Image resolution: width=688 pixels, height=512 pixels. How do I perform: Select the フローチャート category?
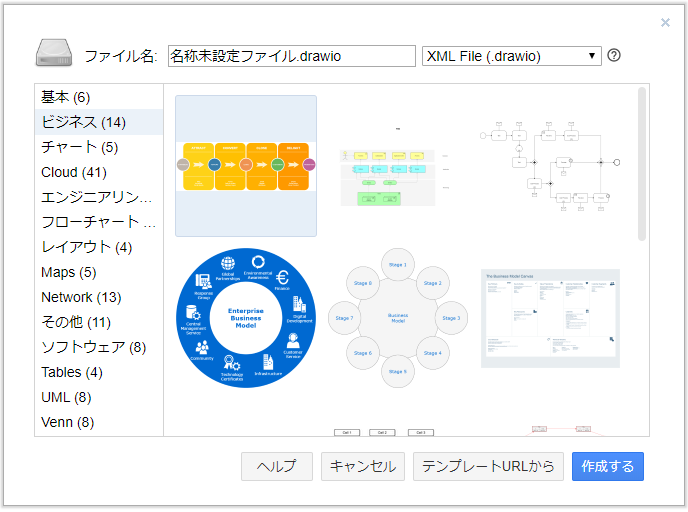coord(99,222)
